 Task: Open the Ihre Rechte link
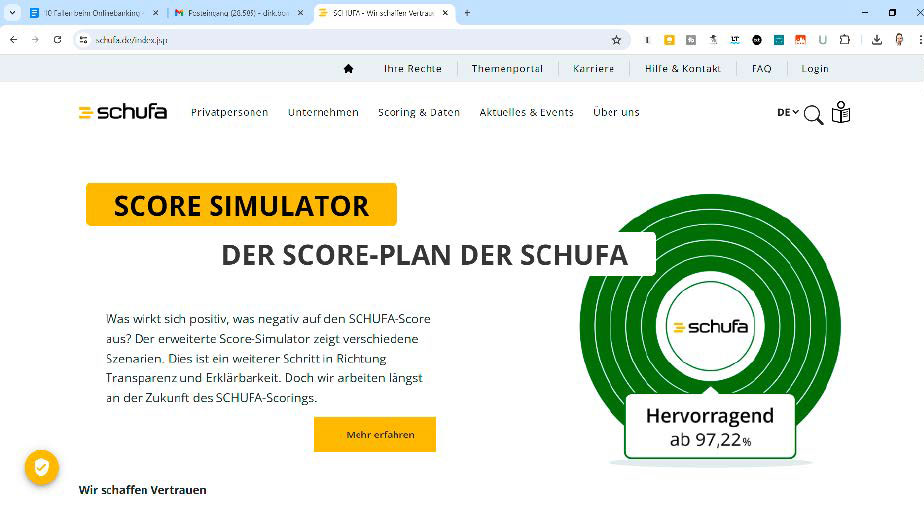tap(412, 68)
